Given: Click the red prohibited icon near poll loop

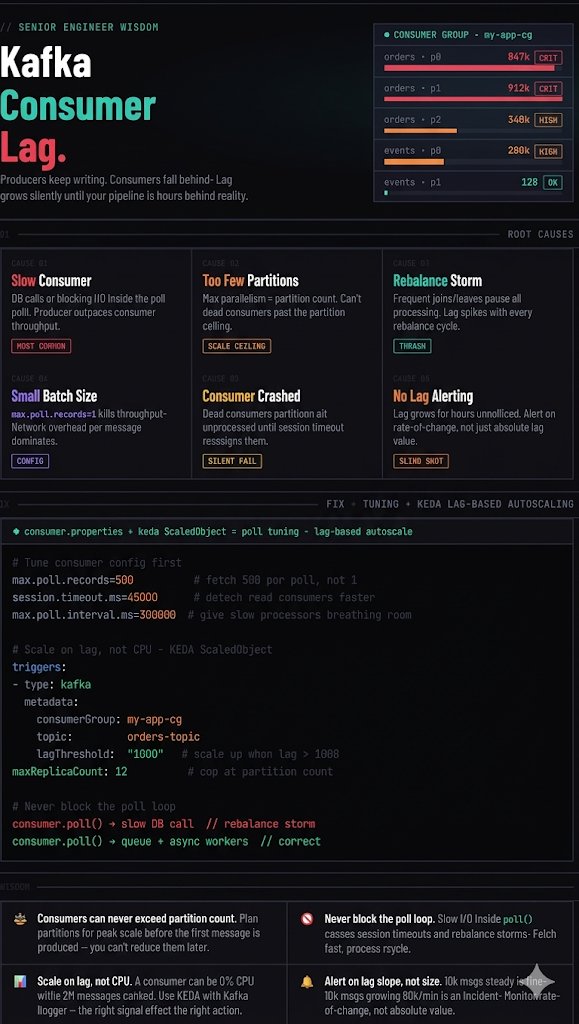Looking at the screenshot, I should point(307,919).
